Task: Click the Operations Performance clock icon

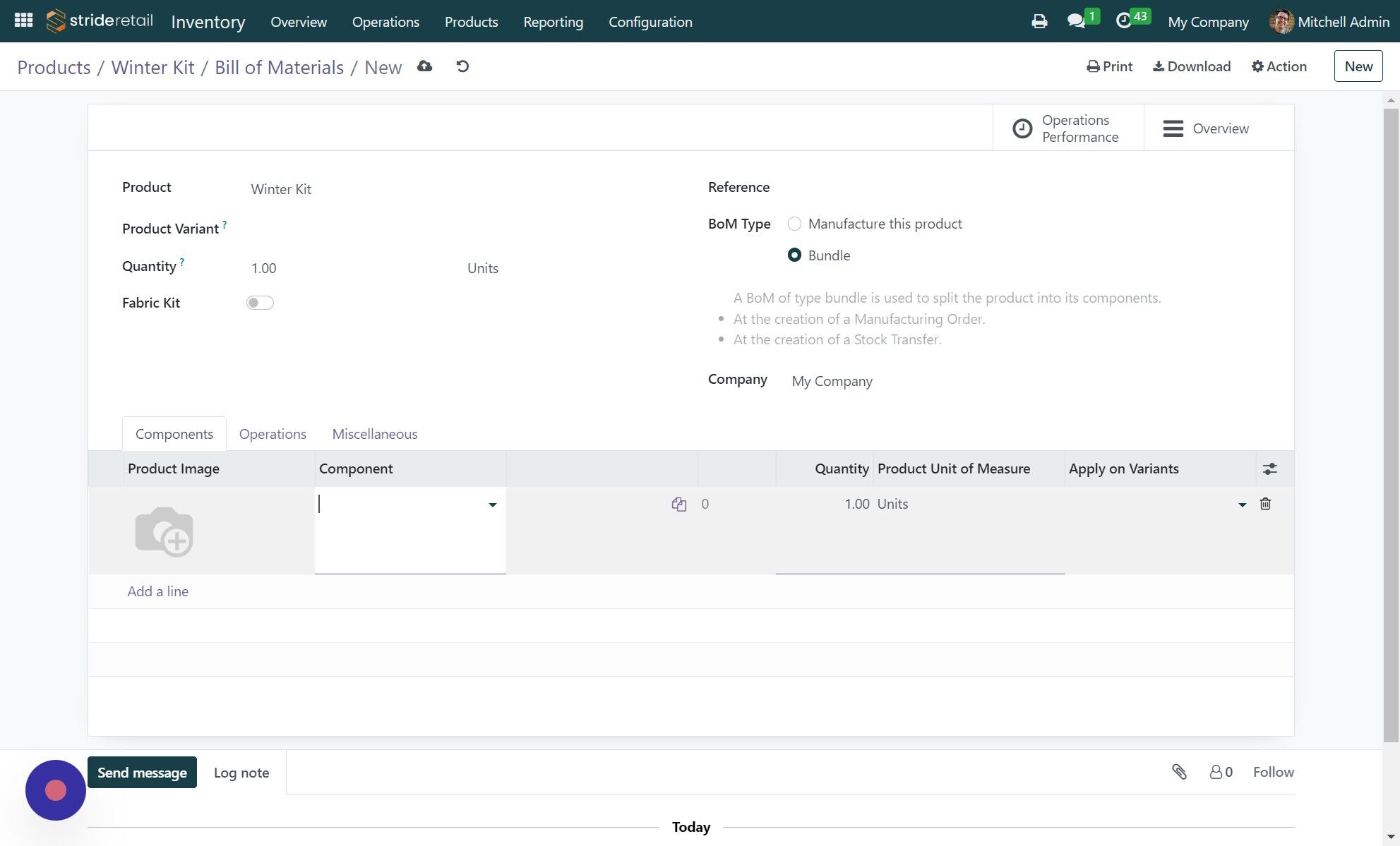Action: tap(1022, 128)
